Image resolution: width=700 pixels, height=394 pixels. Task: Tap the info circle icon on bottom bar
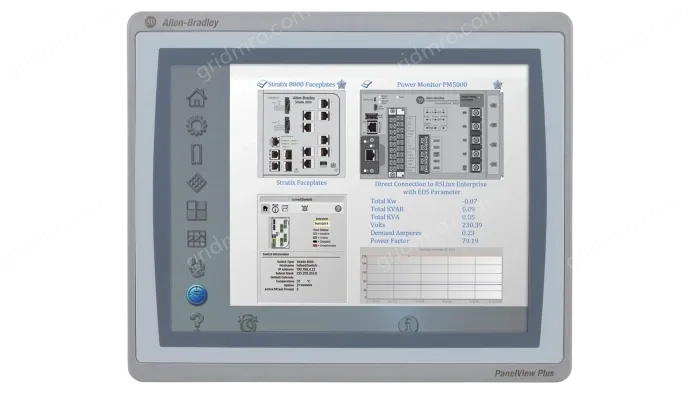pyautogui.click(x=408, y=324)
